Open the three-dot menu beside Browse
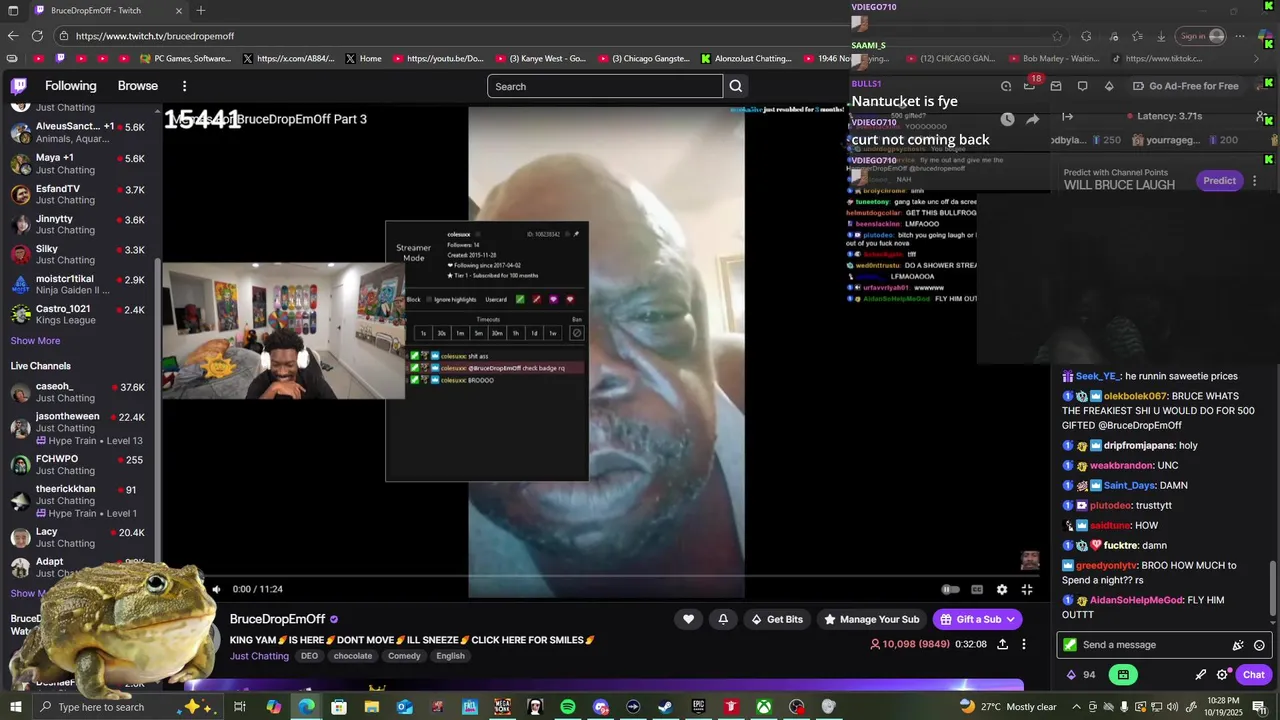 pos(184,86)
